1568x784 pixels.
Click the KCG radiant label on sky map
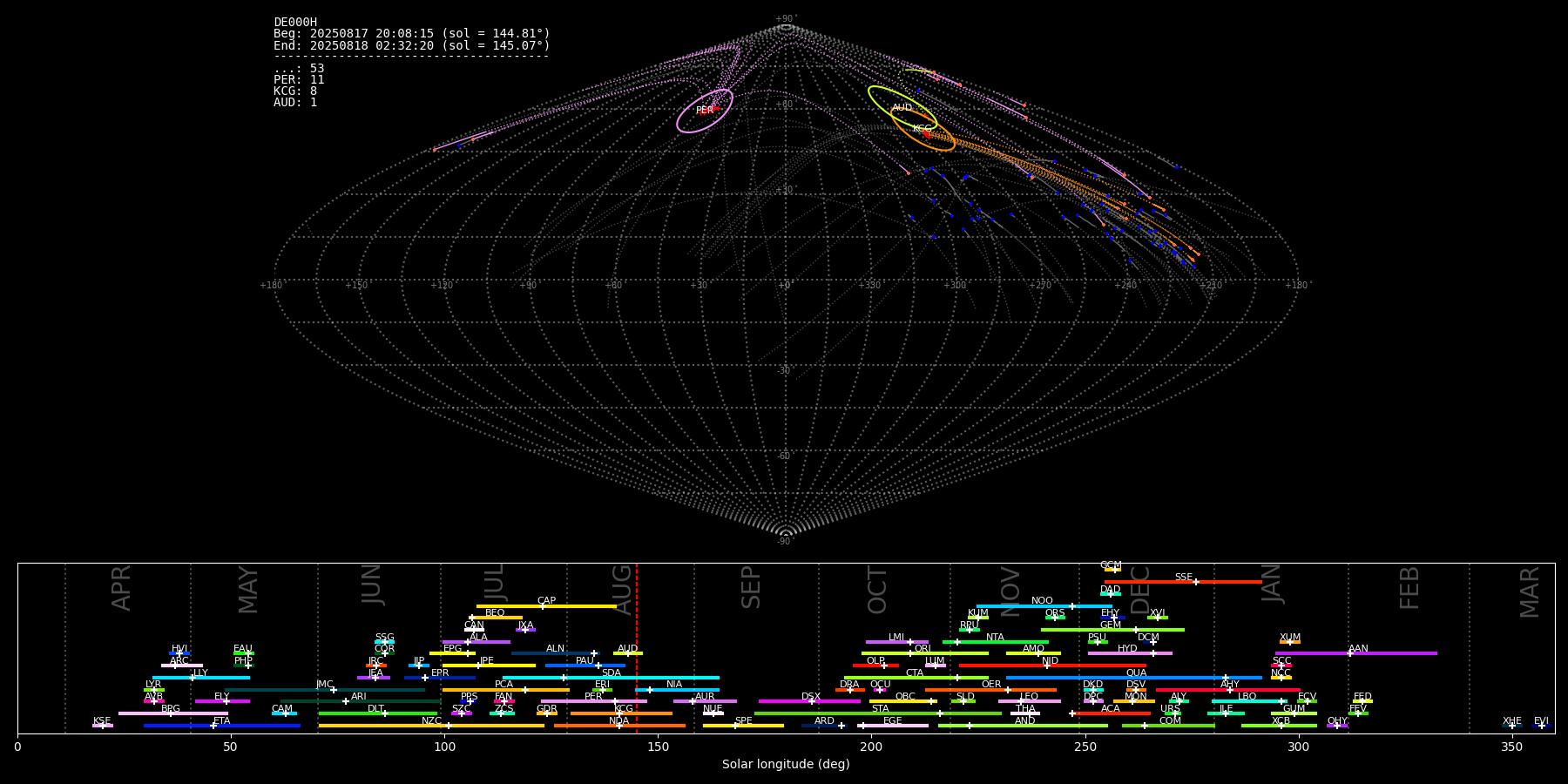[x=922, y=129]
